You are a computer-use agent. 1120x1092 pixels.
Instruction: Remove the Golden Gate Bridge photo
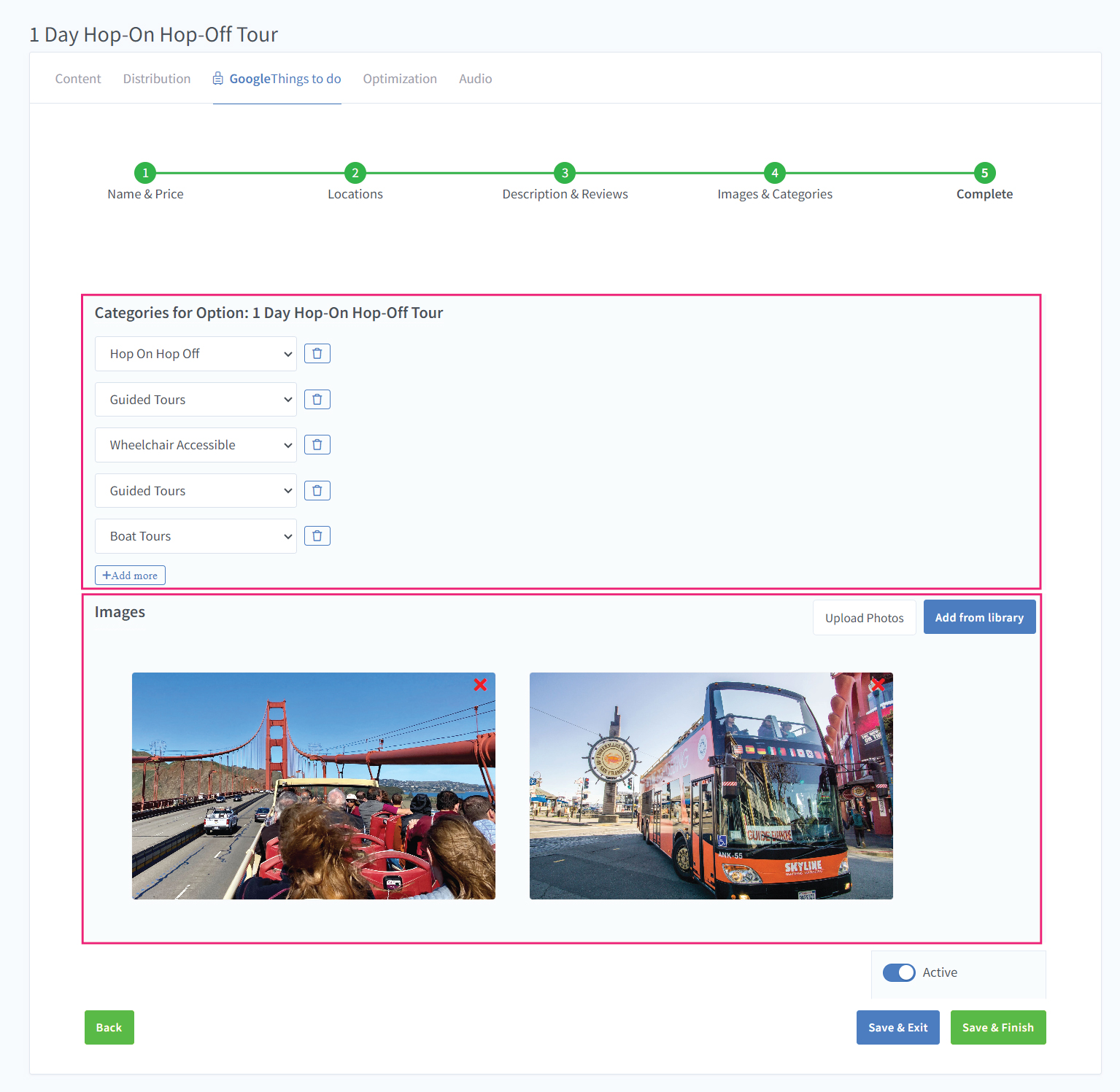click(x=480, y=684)
